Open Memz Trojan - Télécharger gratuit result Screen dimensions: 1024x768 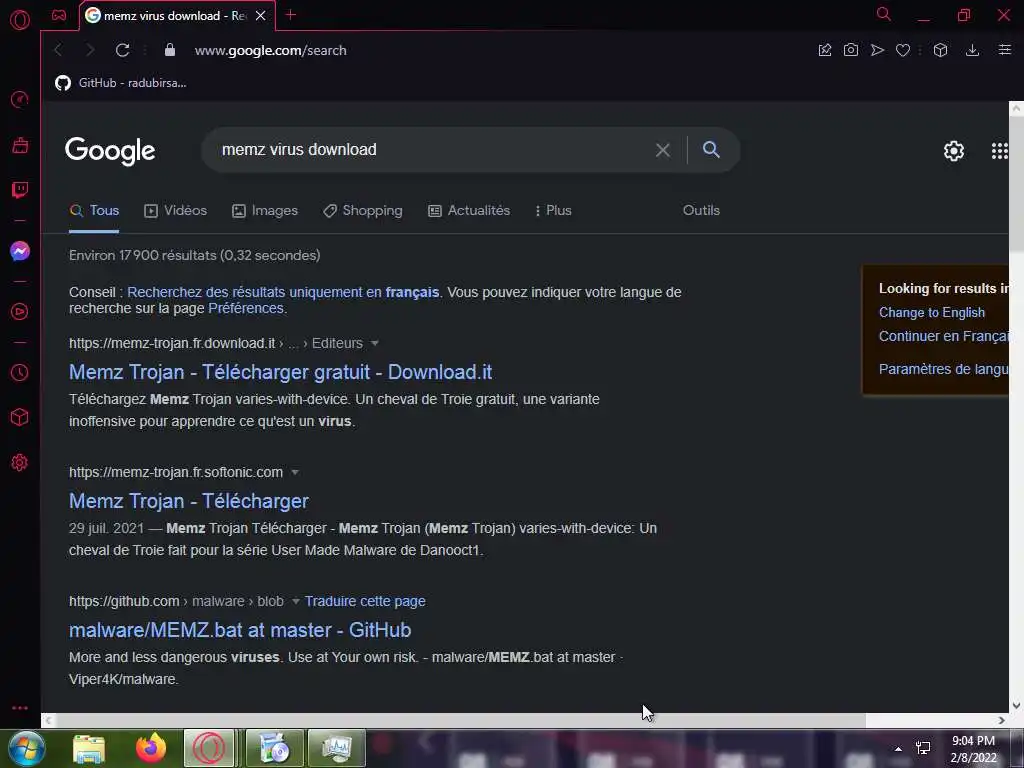click(280, 372)
